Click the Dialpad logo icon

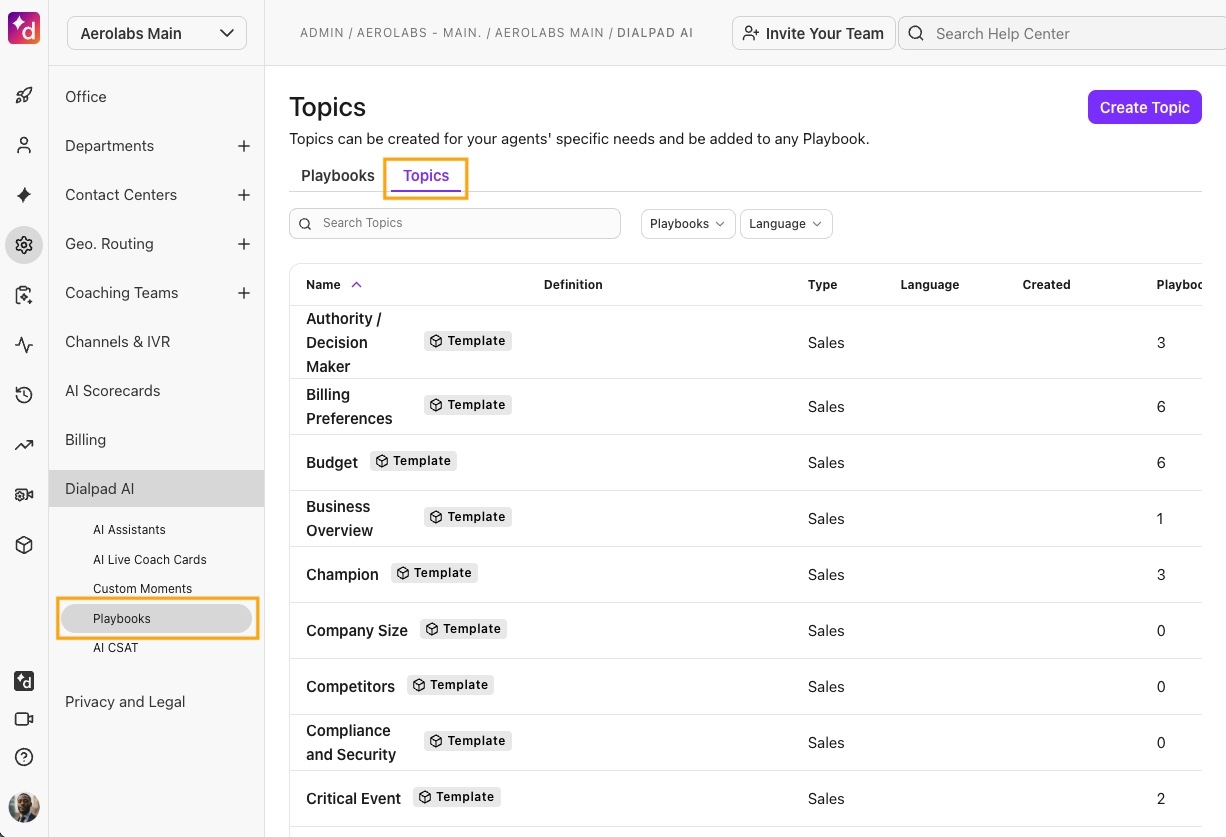[24, 29]
